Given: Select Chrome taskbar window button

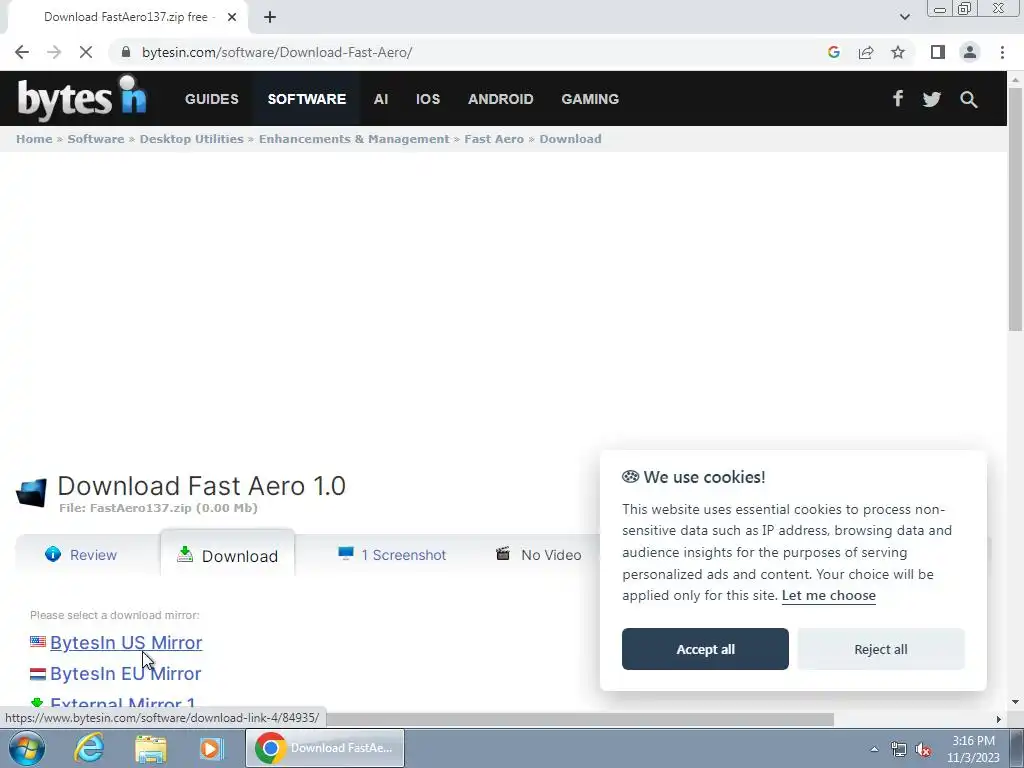Looking at the screenshot, I should click(x=325, y=748).
